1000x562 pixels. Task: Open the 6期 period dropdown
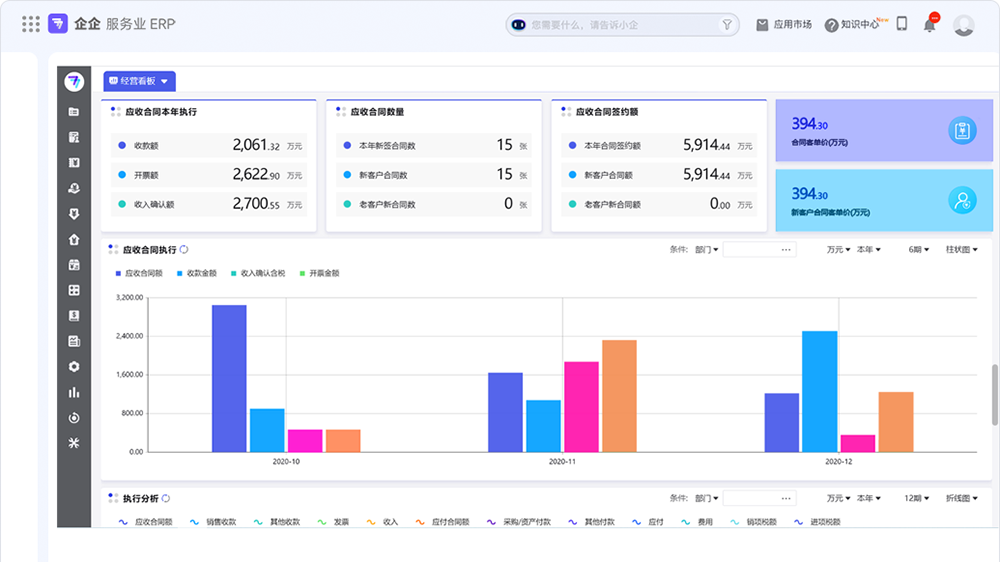pyautogui.click(x=918, y=249)
